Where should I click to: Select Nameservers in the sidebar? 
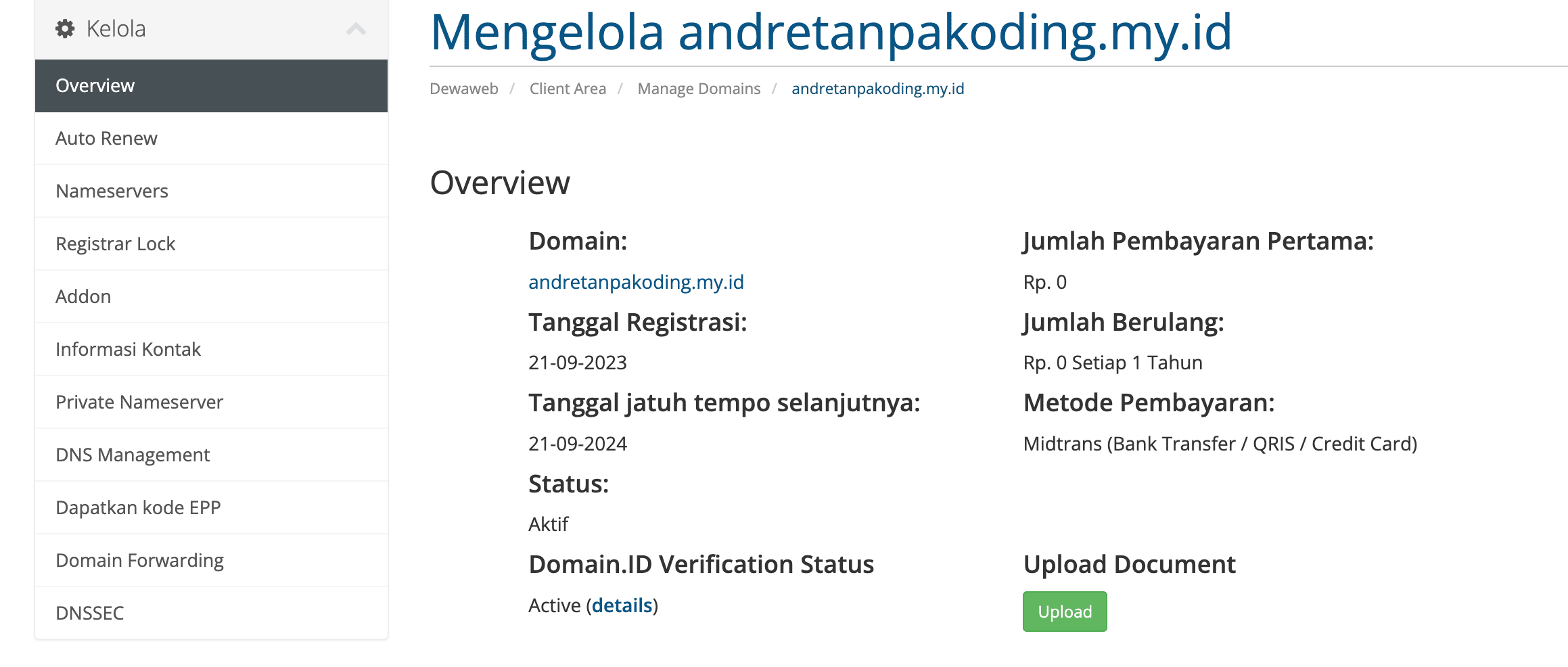click(111, 191)
